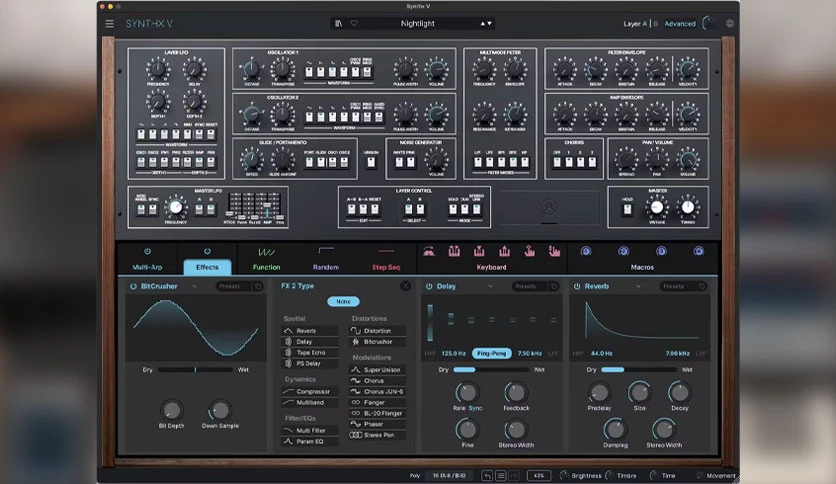This screenshot has height=484, width=836.
Task: Switch to the Function tab
Action: (267, 267)
